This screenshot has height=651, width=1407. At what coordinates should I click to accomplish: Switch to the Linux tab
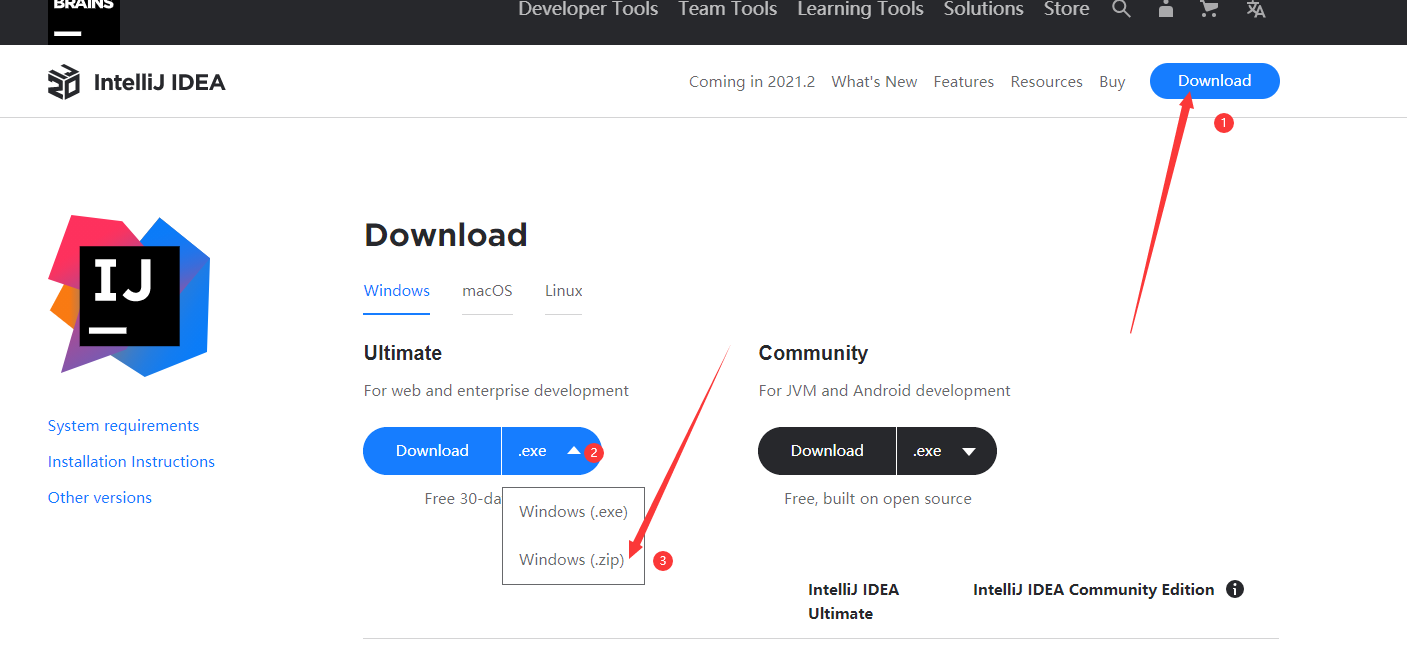[x=563, y=291]
